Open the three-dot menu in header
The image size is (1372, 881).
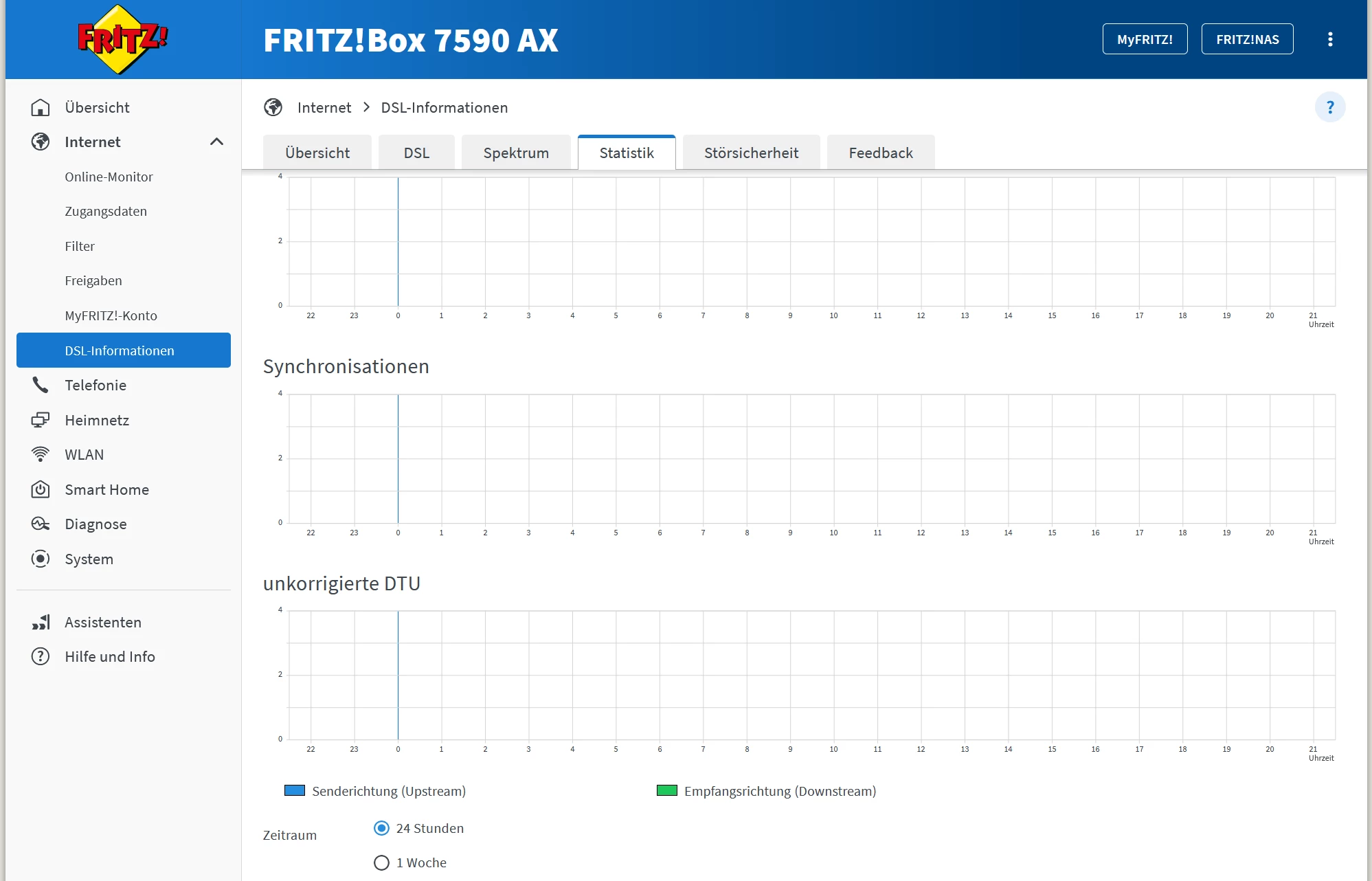1330,39
